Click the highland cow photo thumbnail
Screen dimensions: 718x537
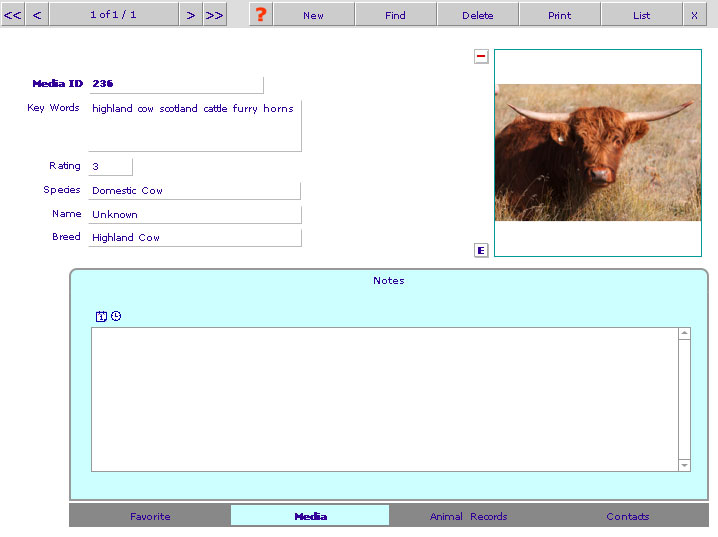(x=598, y=152)
